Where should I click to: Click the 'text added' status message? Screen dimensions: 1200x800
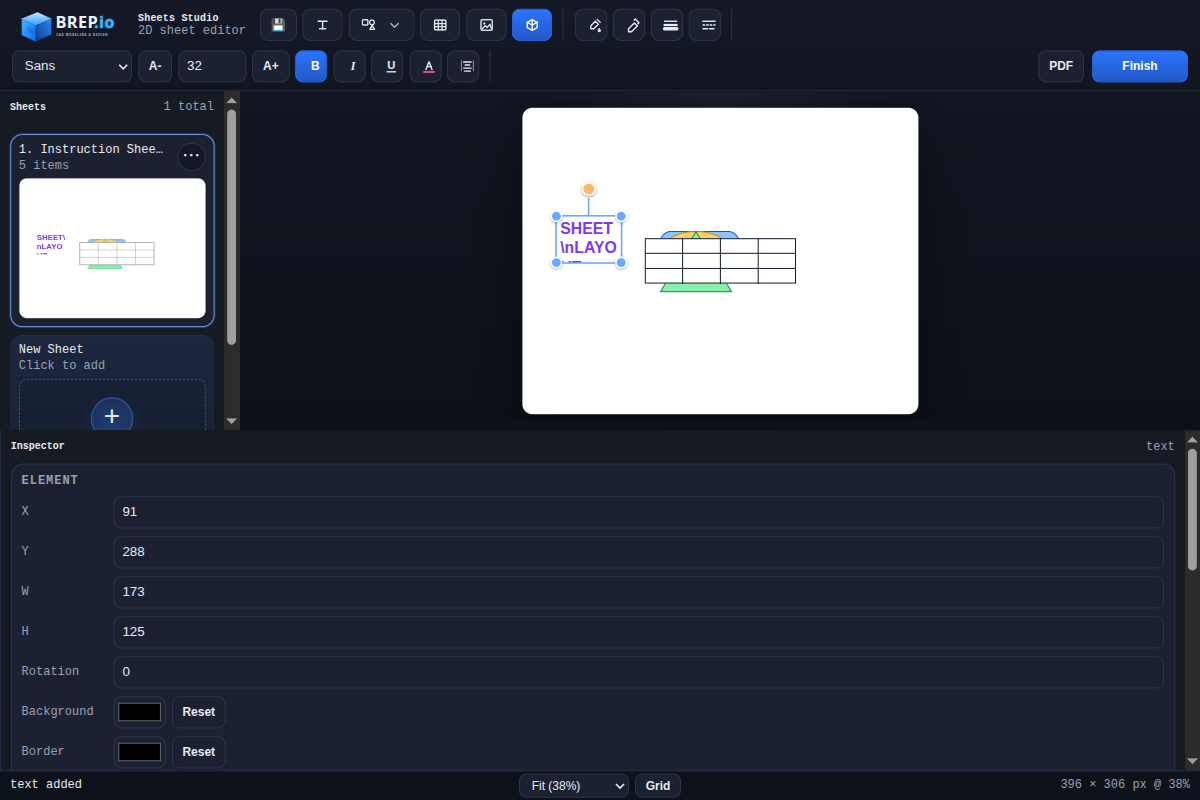point(46,784)
